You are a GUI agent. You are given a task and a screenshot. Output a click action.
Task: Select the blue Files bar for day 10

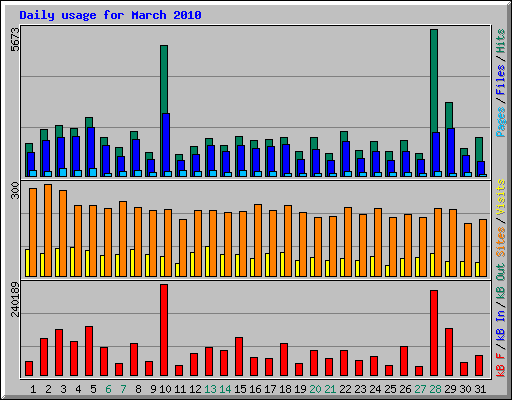(x=166, y=143)
